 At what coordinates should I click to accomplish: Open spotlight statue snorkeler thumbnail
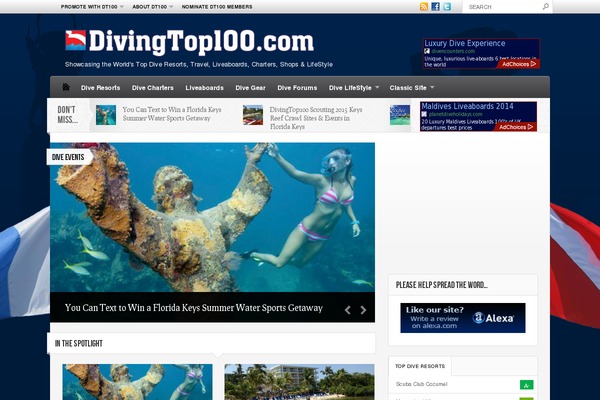(137, 382)
